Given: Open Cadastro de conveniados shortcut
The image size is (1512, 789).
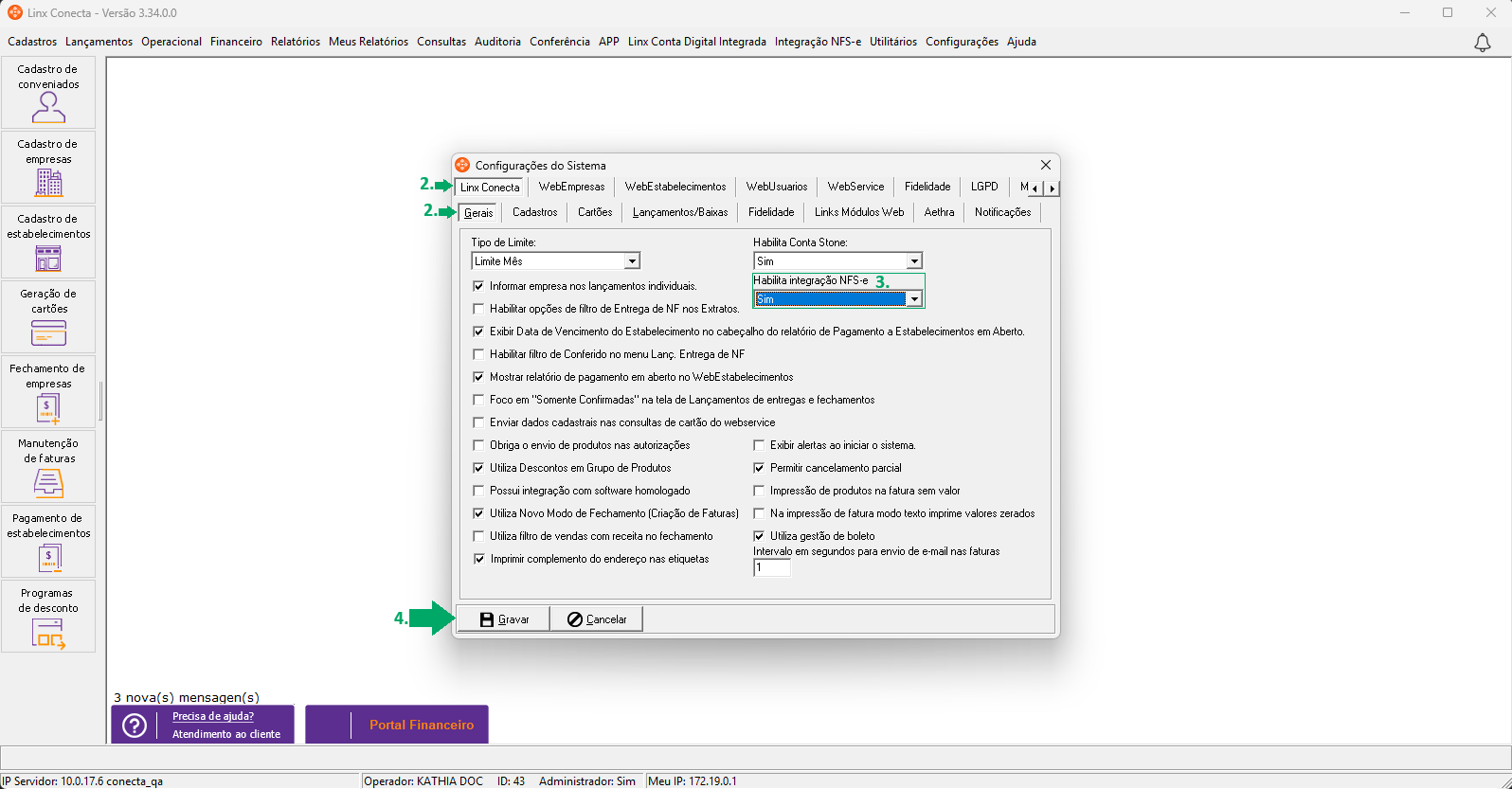Looking at the screenshot, I should (48, 93).
